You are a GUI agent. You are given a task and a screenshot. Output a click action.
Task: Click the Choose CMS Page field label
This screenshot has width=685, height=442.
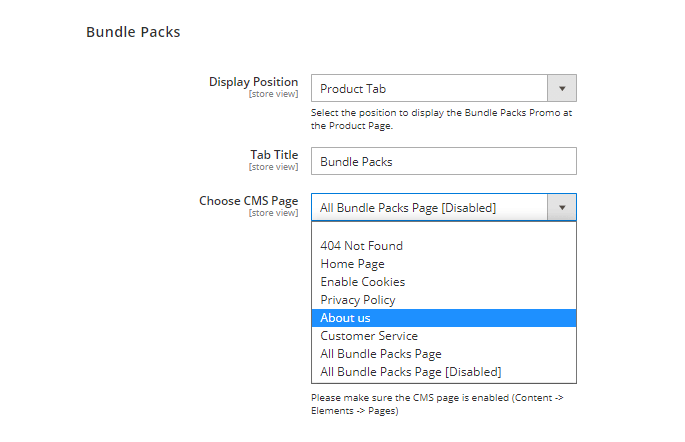click(x=248, y=201)
